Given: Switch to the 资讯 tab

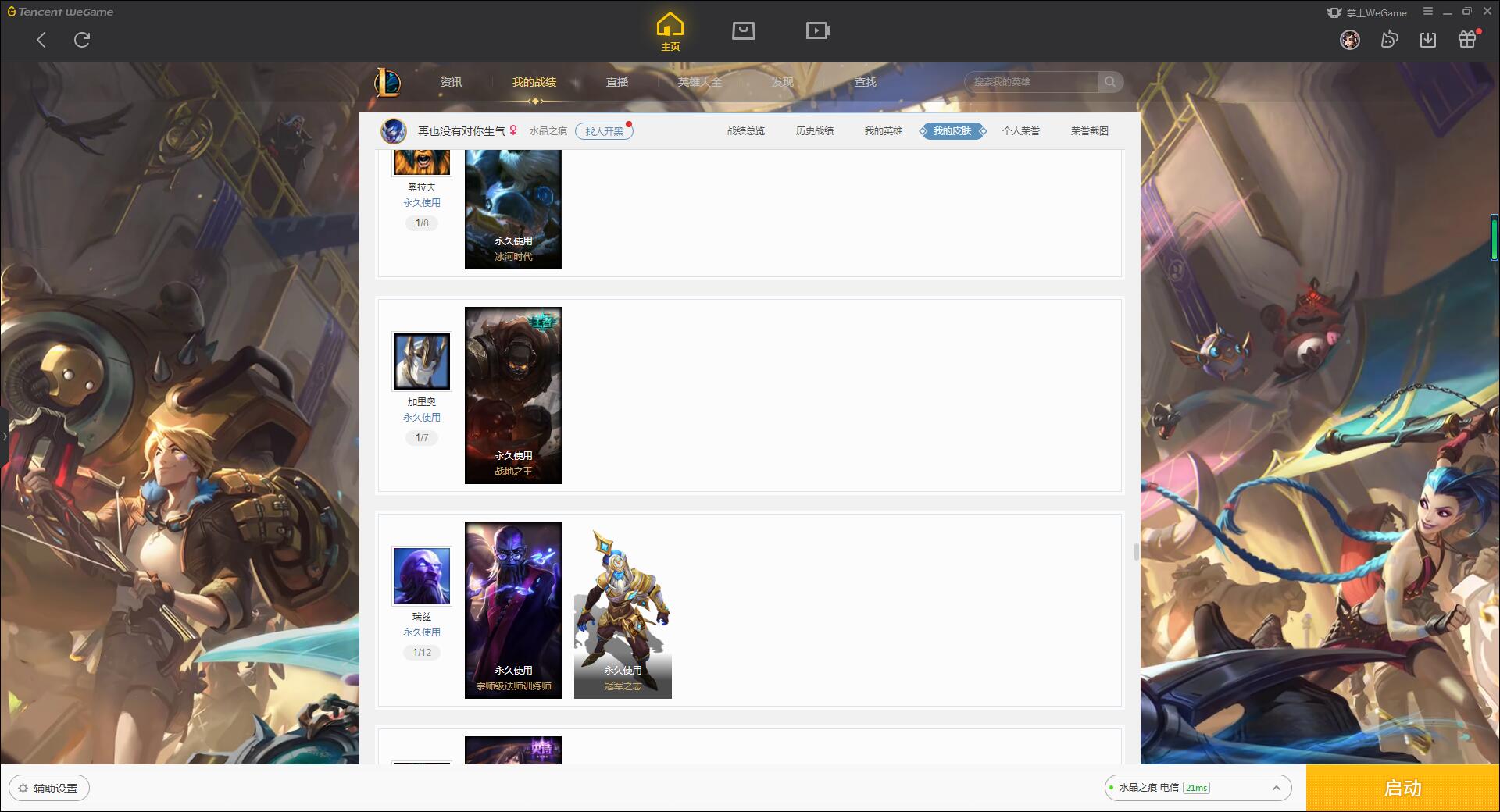Looking at the screenshot, I should 452,82.
